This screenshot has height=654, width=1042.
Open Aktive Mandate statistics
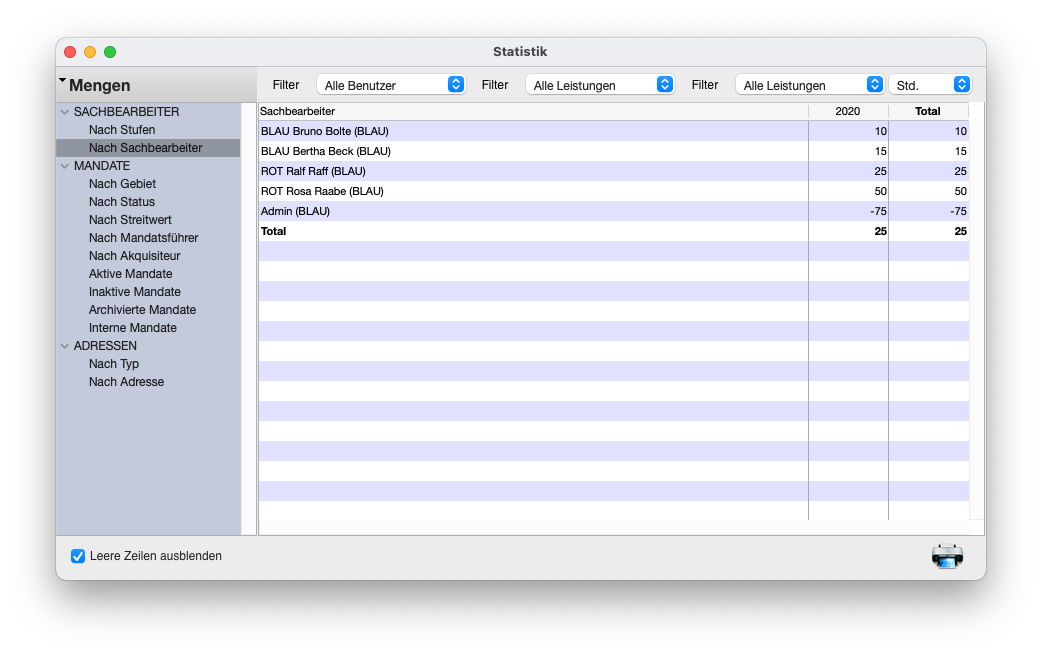click(x=130, y=274)
